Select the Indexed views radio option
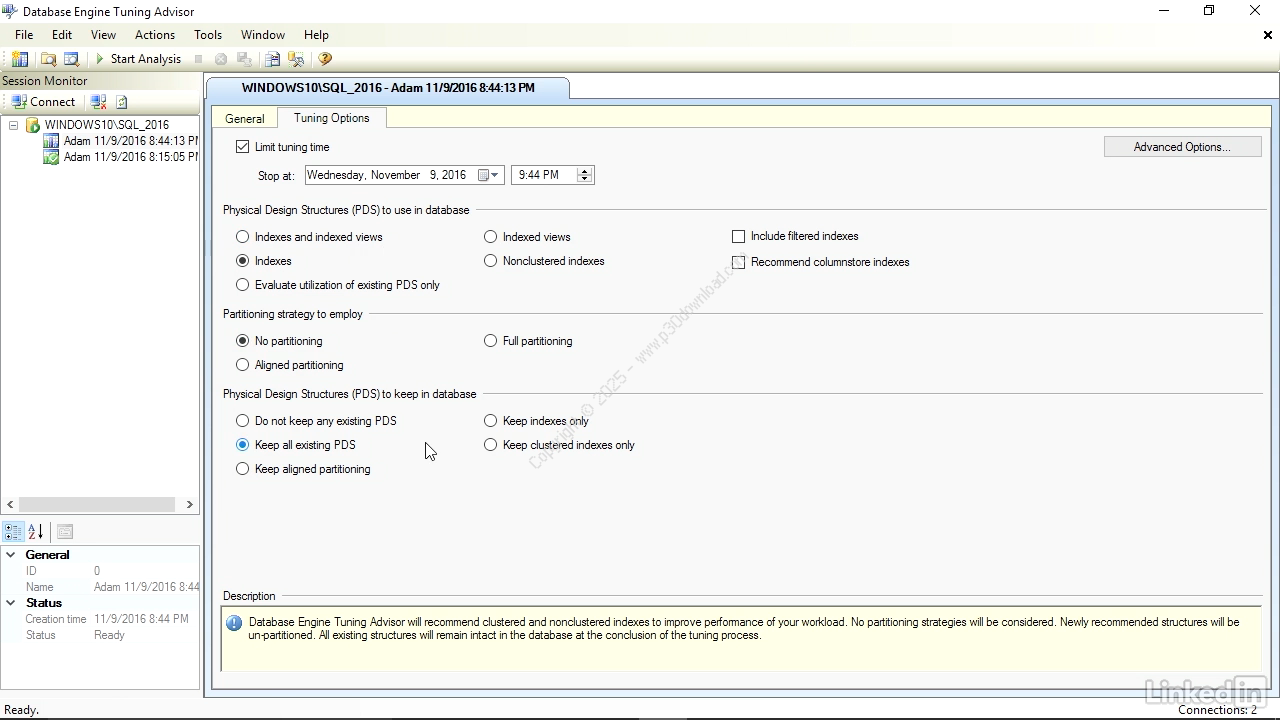 [x=490, y=237]
